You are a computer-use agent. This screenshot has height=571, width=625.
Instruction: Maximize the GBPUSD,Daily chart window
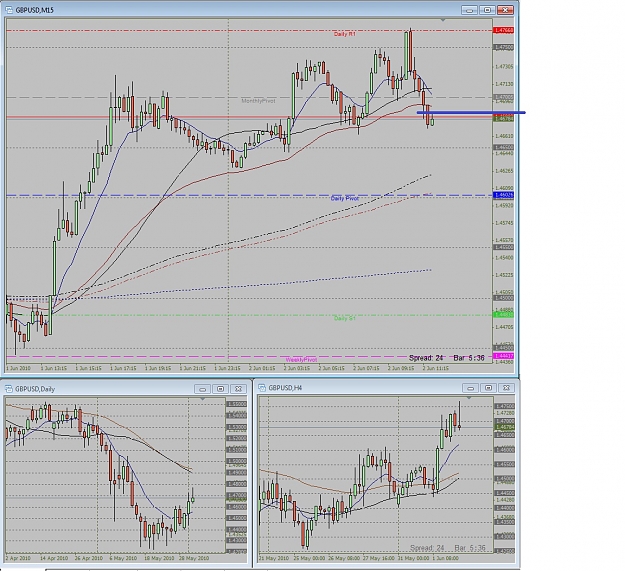220,389
